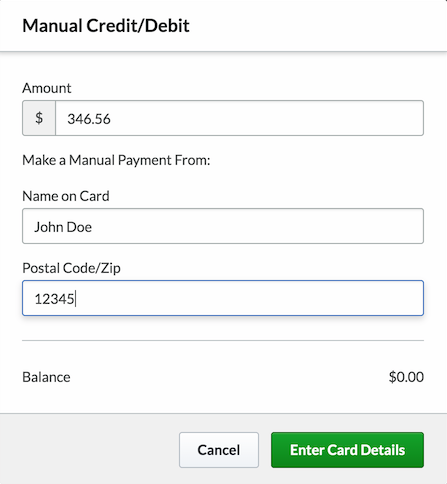
Task: Click the divider line above Balance
Action: coord(223,341)
